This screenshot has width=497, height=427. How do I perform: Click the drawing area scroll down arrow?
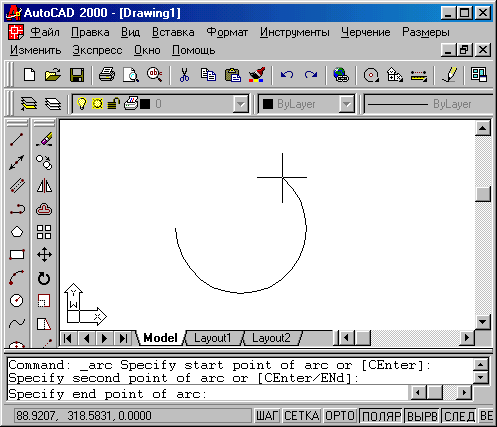point(483,322)
